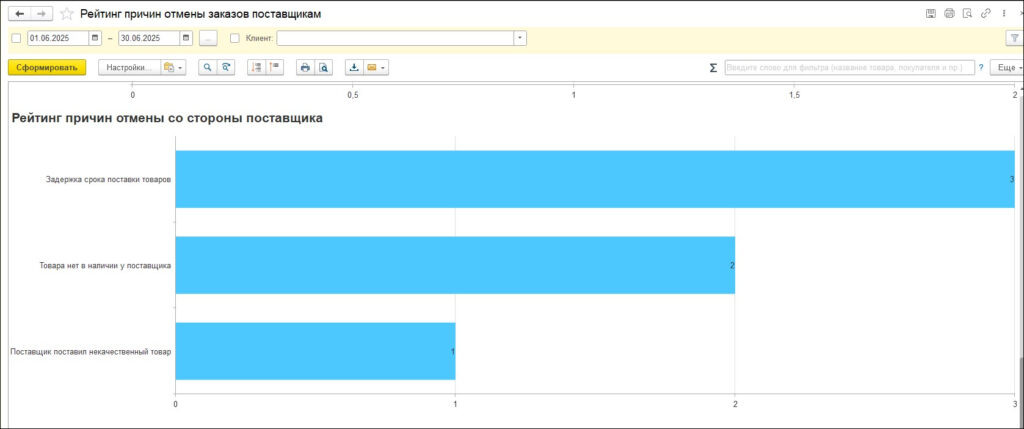Click chart title Рейтинг причин отмены со стороны поставщика
Image resolution: width=1024 pixels, height=429 pixels.
[167, 119]
